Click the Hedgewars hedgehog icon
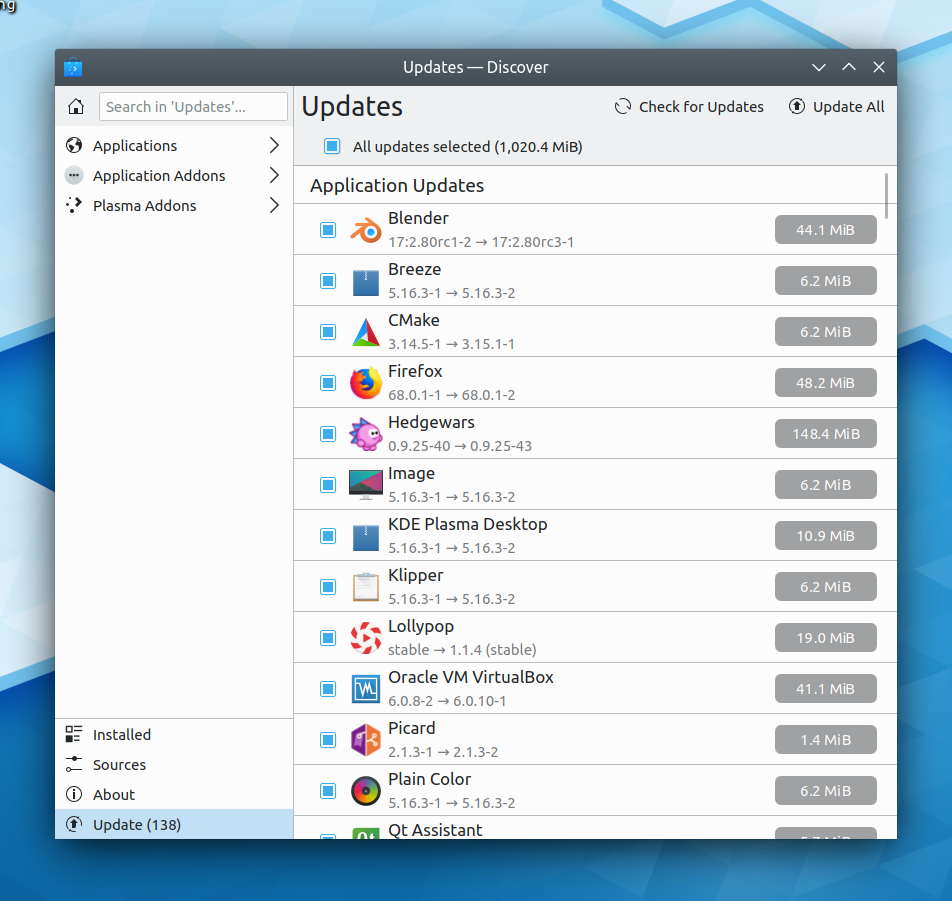Image resolution: width=952 pixels, height=901 pixels. pos(366,434)
